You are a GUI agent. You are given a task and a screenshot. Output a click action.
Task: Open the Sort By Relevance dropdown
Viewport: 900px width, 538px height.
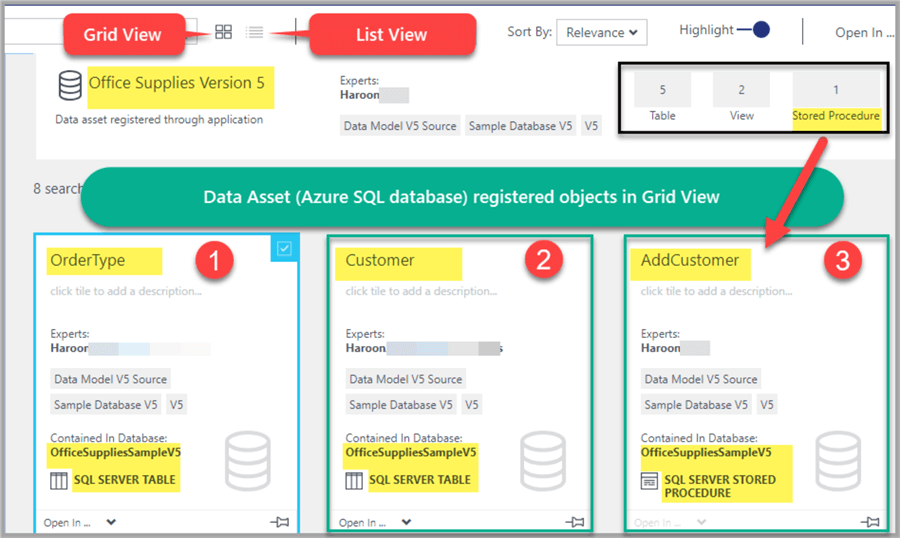pos(602,32)
